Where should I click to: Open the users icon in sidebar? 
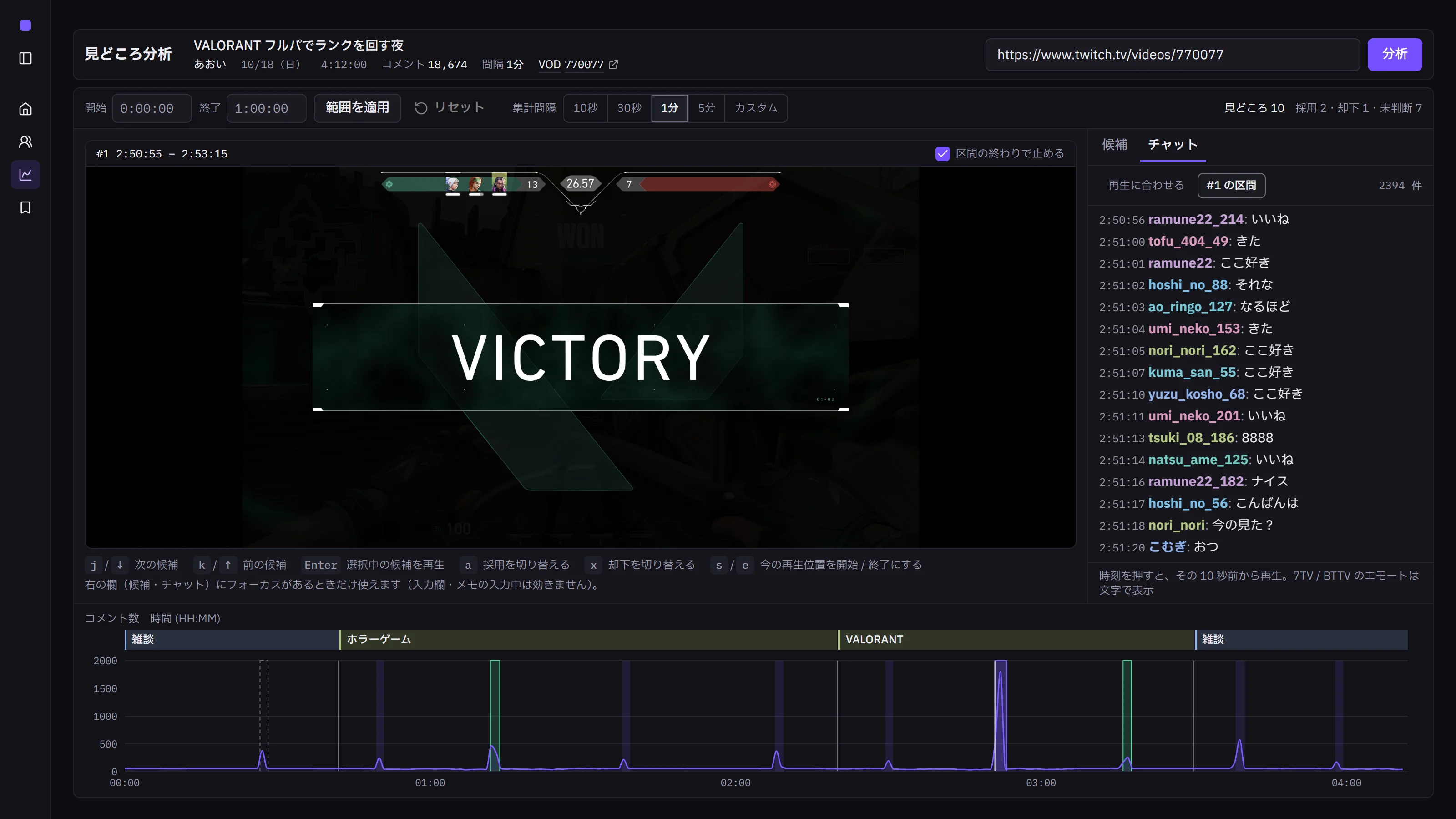click(25, 142)
